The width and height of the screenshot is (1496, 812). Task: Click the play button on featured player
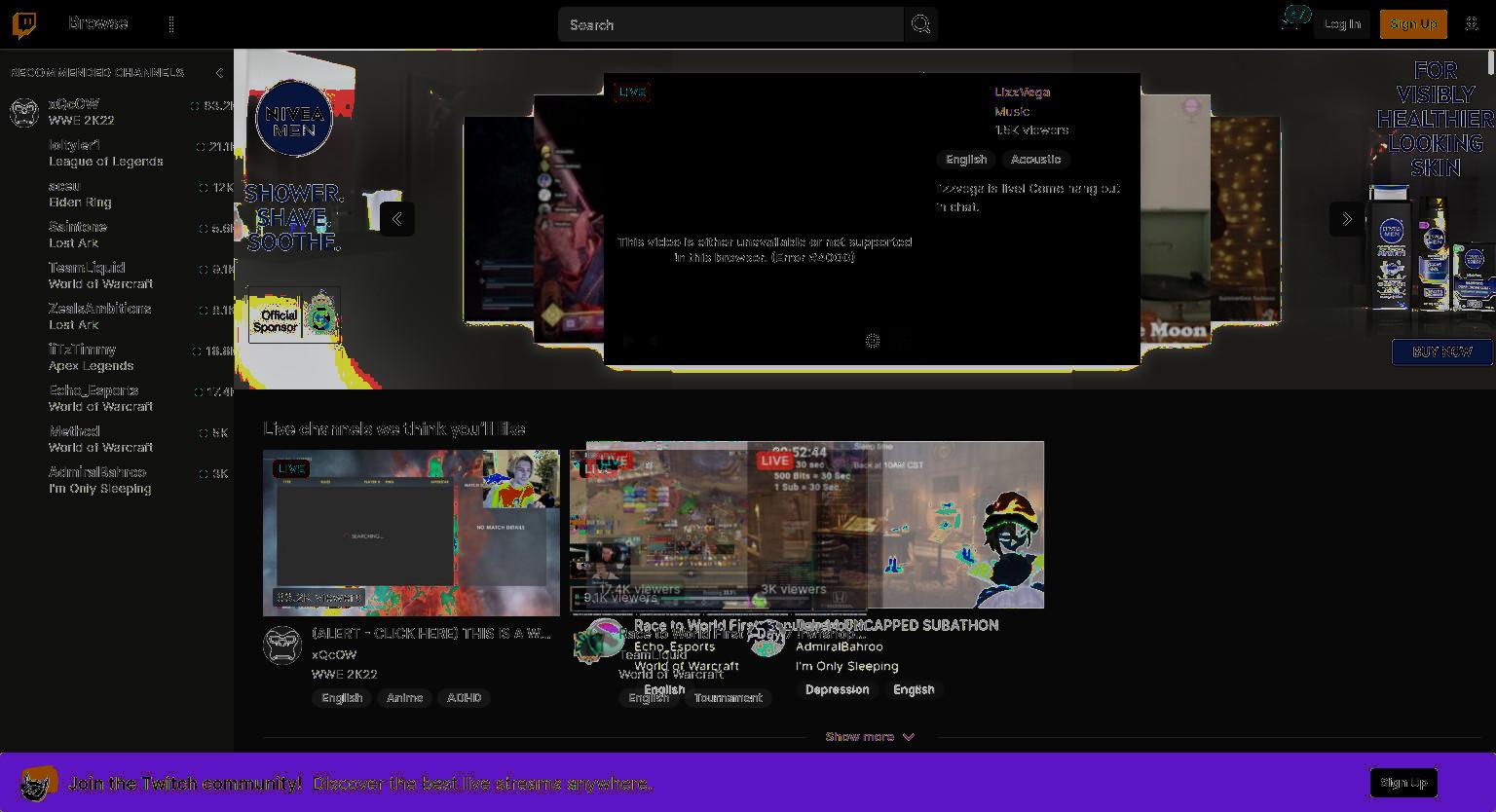627,341
